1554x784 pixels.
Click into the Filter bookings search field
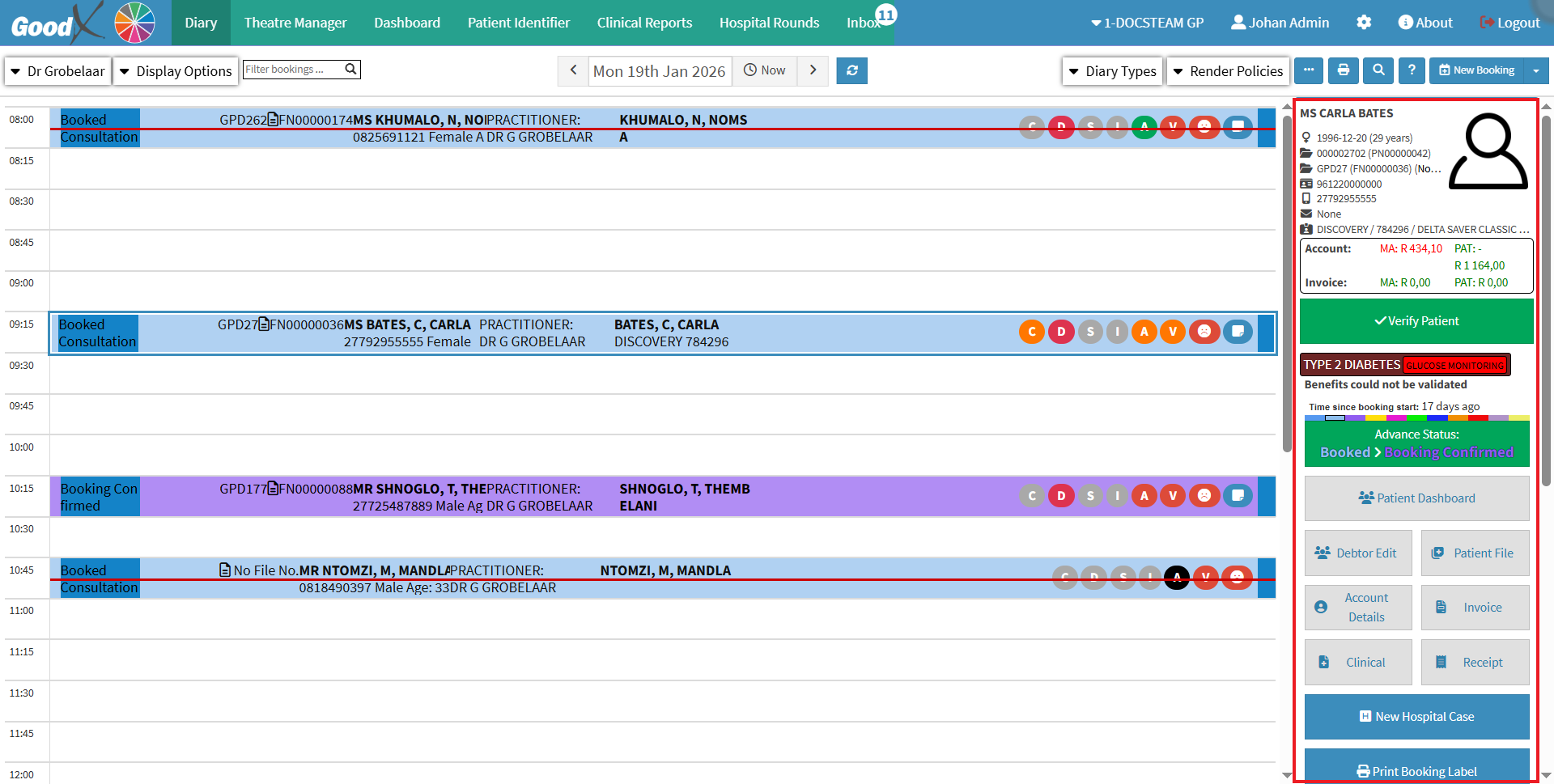293,70
